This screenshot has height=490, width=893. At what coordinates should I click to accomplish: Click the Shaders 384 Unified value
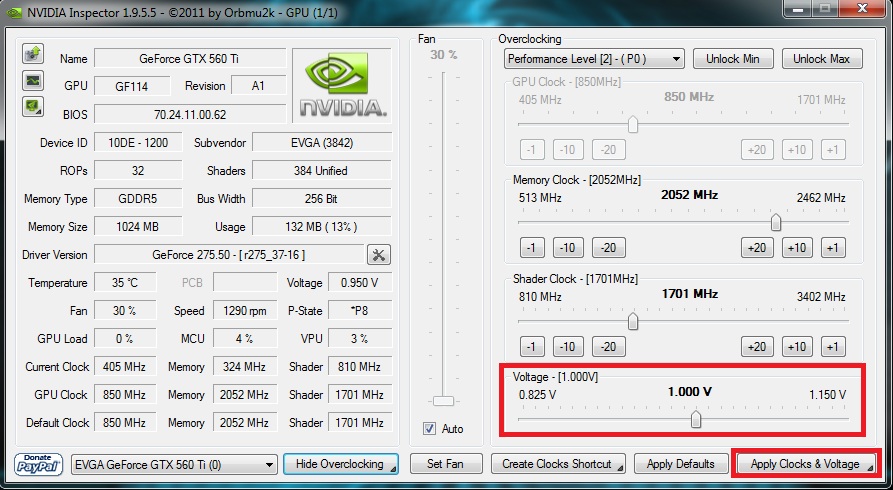pyautogui.click(x=322, y=170)
